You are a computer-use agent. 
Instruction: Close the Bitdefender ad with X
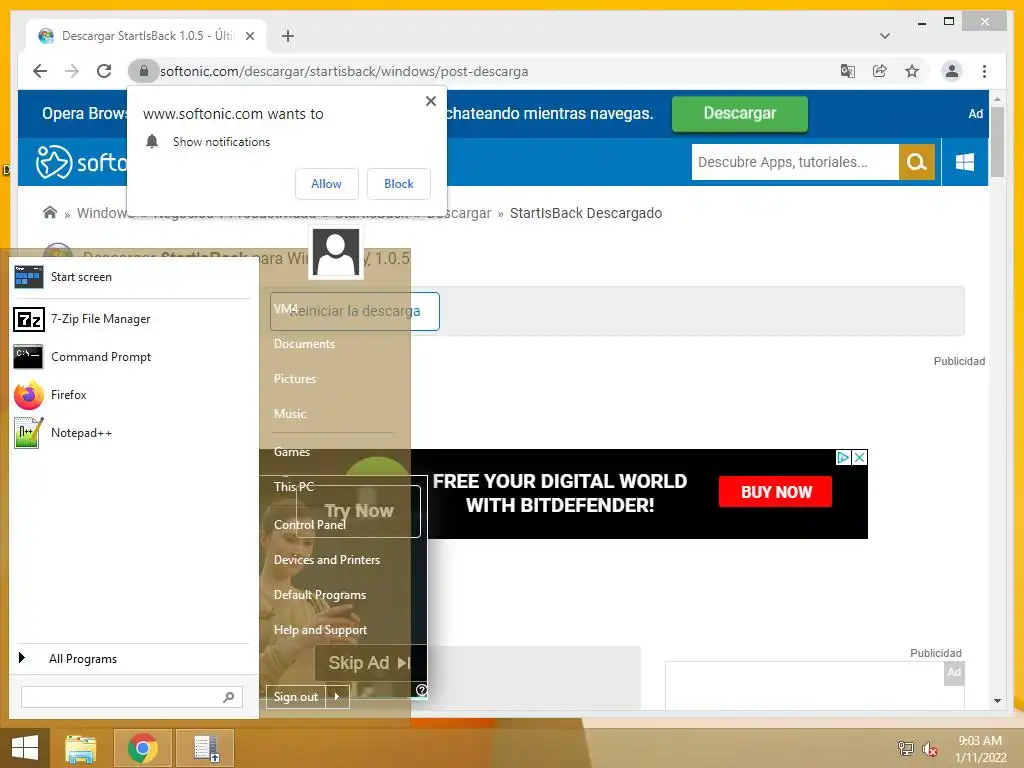coord(860,458)
